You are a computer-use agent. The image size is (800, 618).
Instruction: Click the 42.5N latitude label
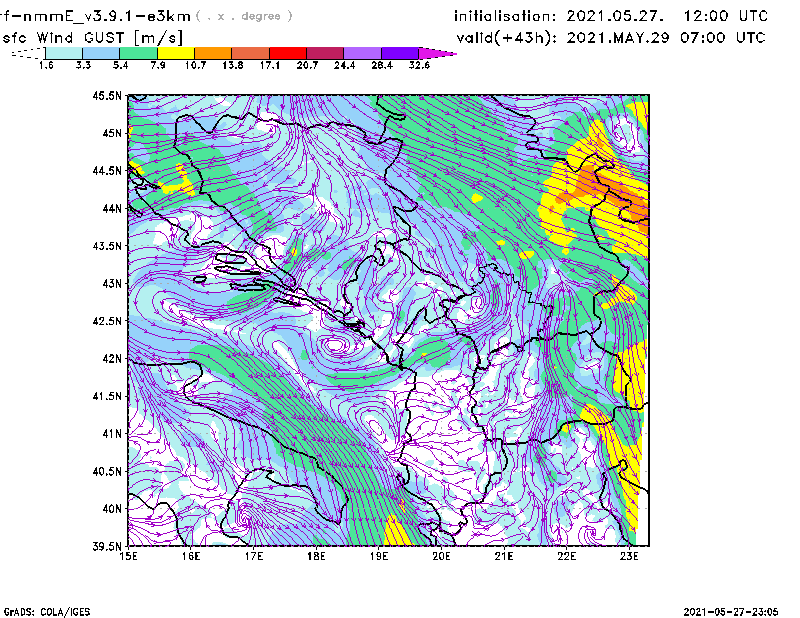pos(107,321)
